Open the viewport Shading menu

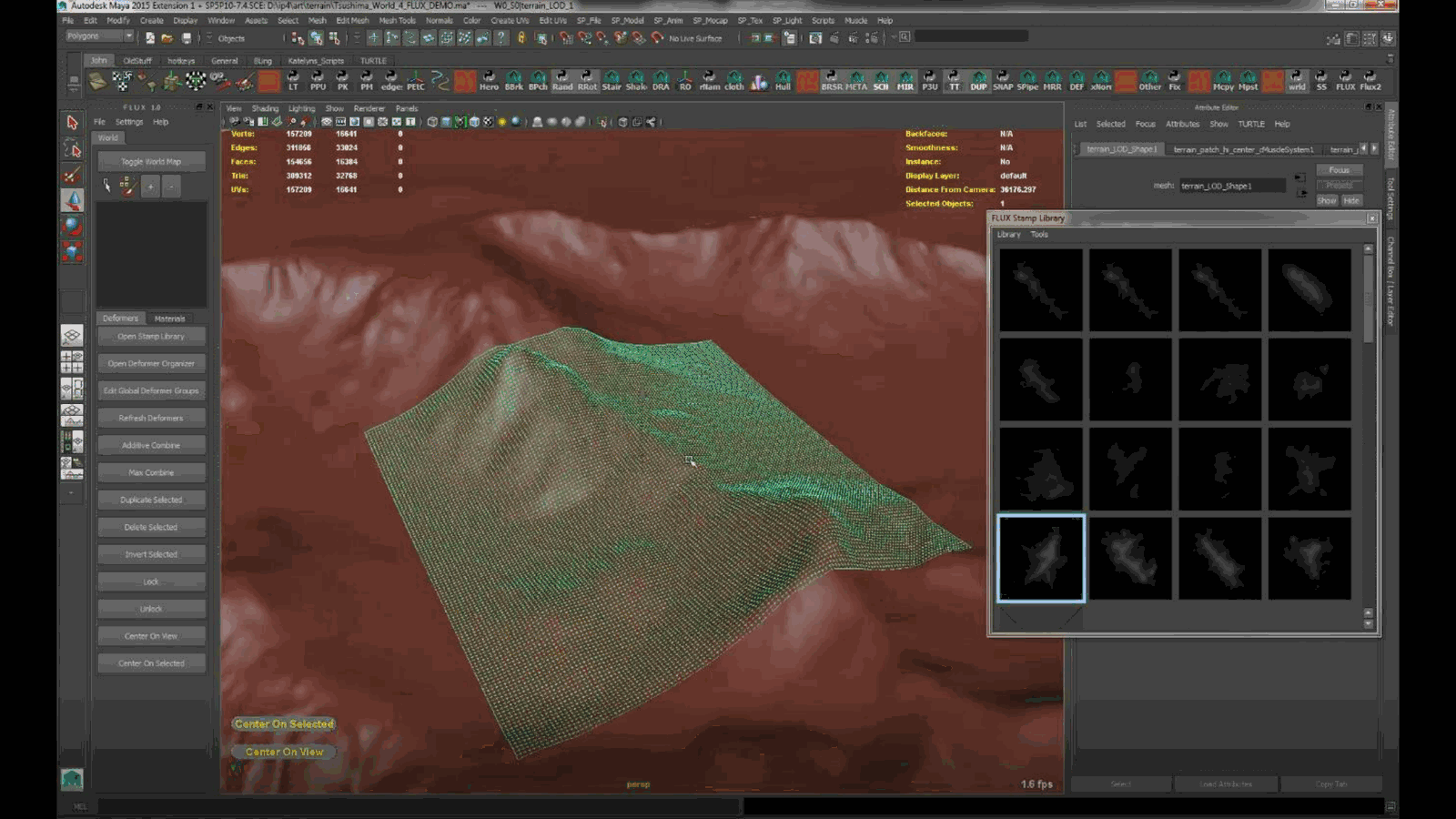point(265,108)
